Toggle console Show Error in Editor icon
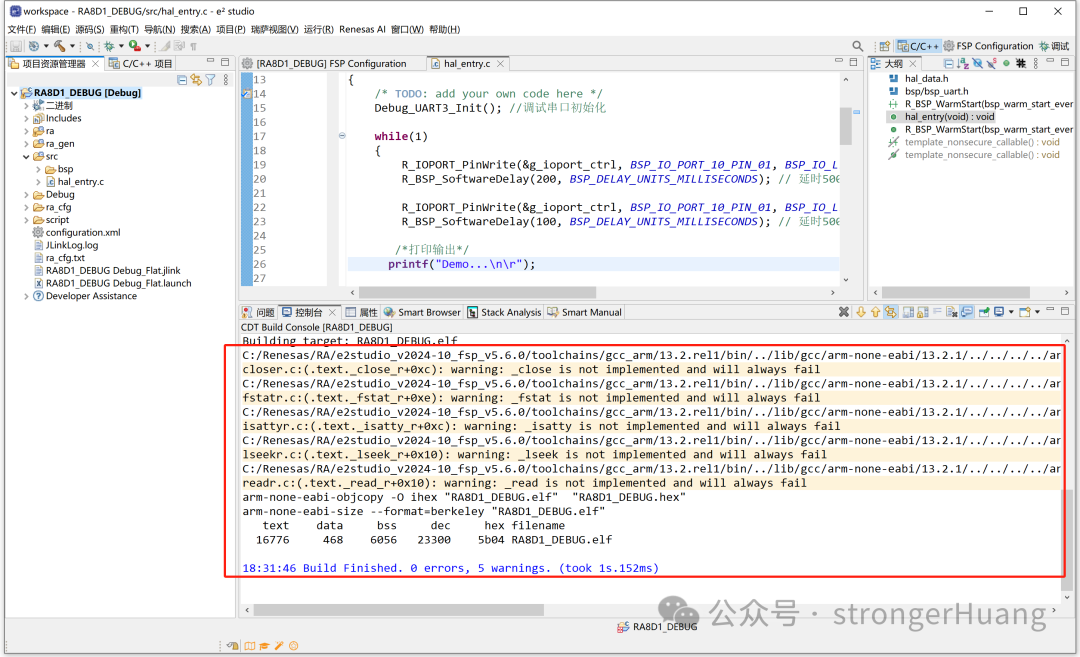 891,312
